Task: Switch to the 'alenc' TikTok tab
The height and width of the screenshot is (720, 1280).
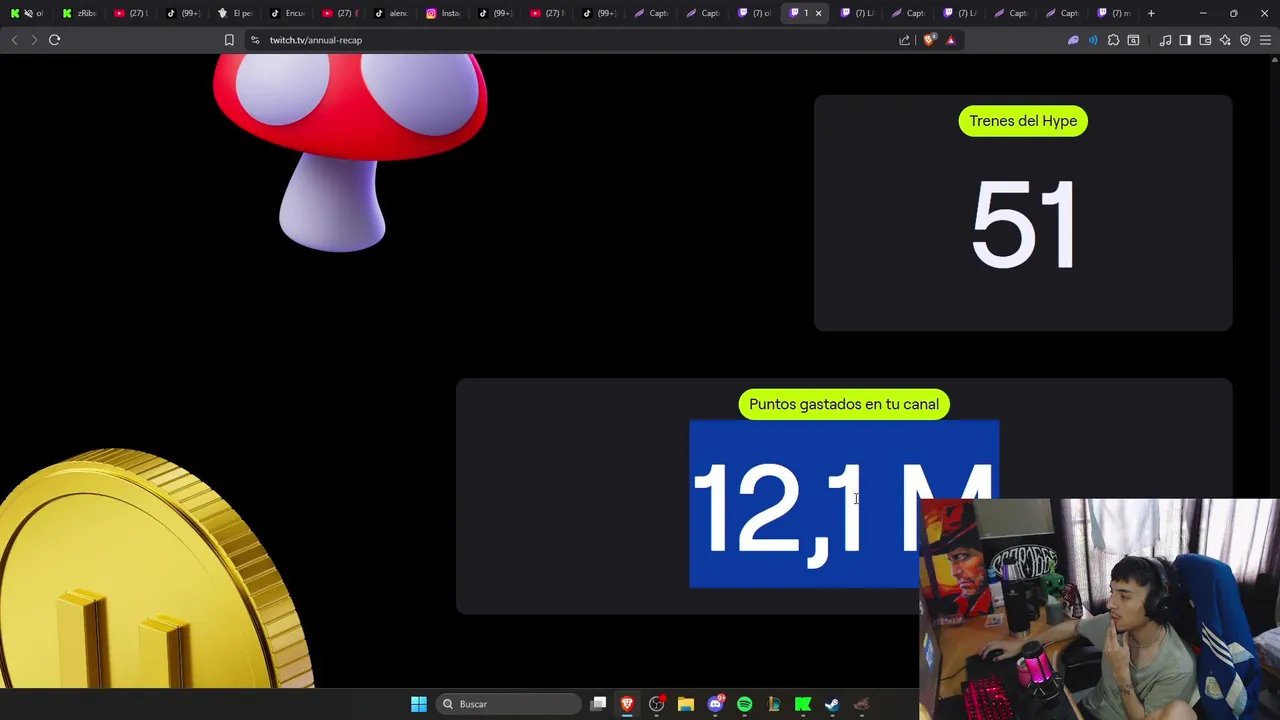Action: pos(391,13)
